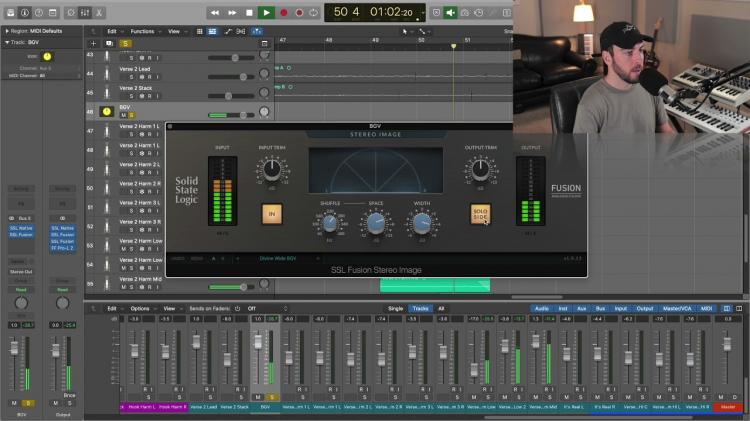Viewport: 750px width, 421px height.
Task: Expand the Region: MIDI Defaults disclosure triangle
Action: tap(7, 31)
